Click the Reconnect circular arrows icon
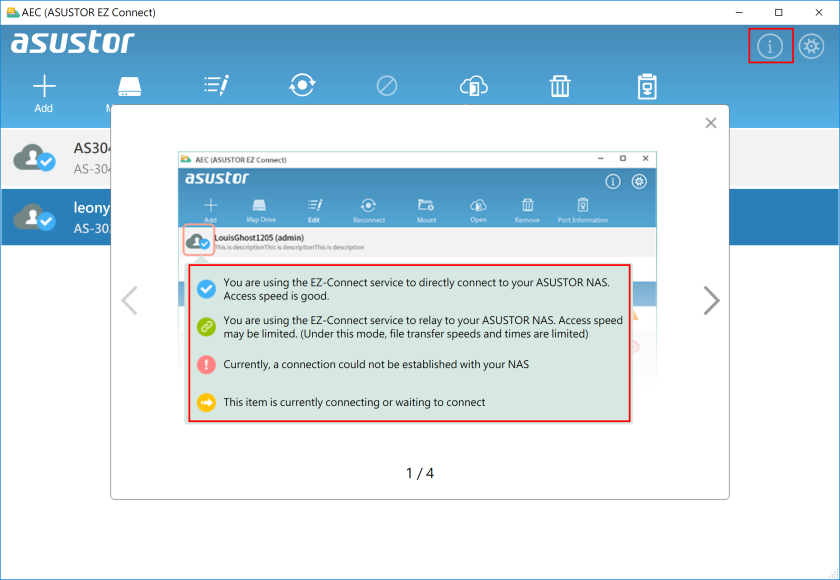Image resolution: width=840 pixels, height=580 pixels. pyautogui.click(x=302, y=85)
